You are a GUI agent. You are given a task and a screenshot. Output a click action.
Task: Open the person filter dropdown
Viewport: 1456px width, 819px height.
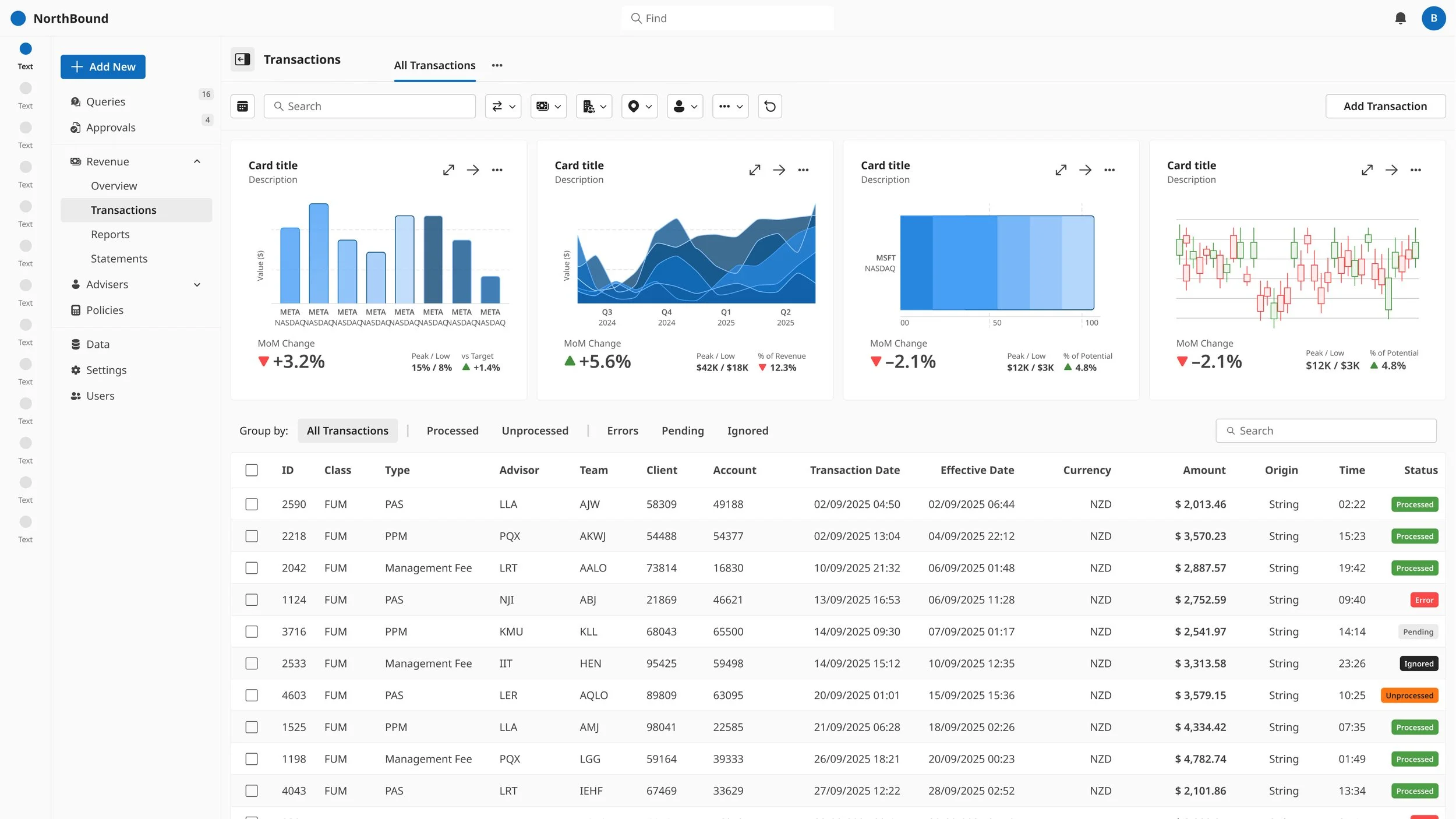[685, 106]
